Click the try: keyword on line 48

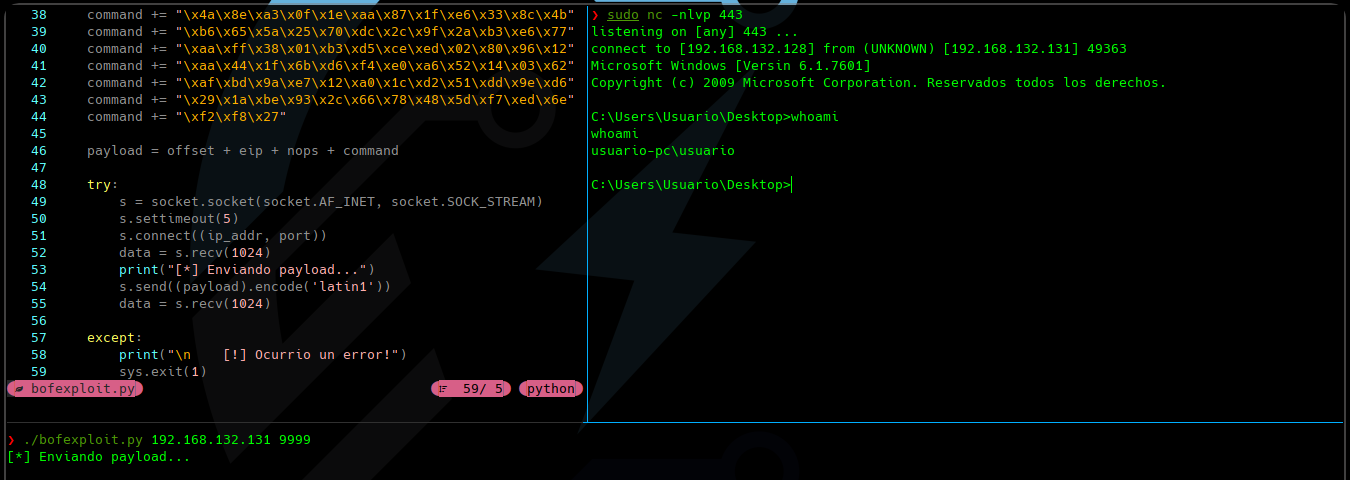pyautogui.click(x=102, y=185)
